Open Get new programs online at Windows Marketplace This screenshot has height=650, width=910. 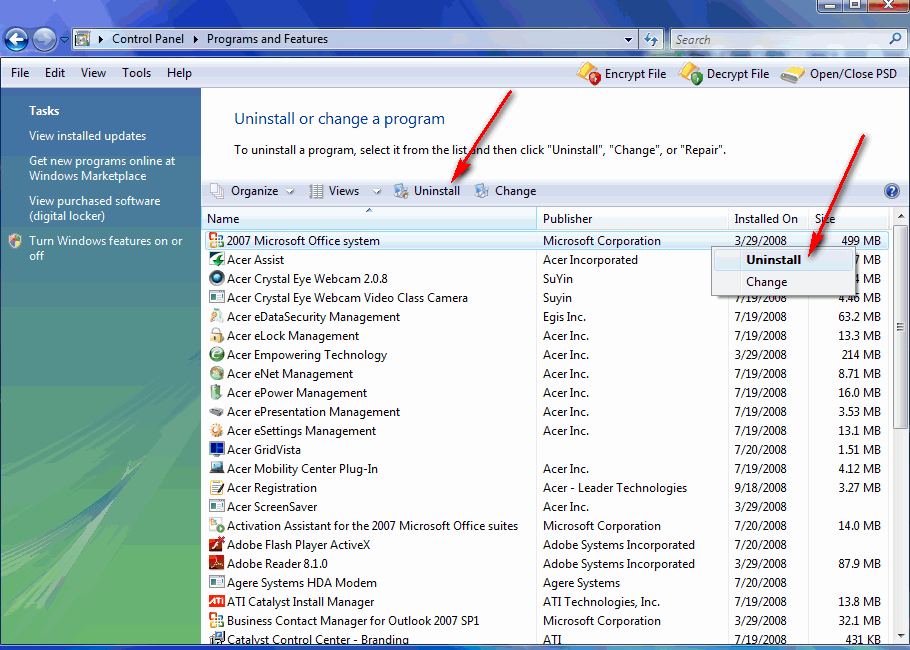(x=102, y=168)
